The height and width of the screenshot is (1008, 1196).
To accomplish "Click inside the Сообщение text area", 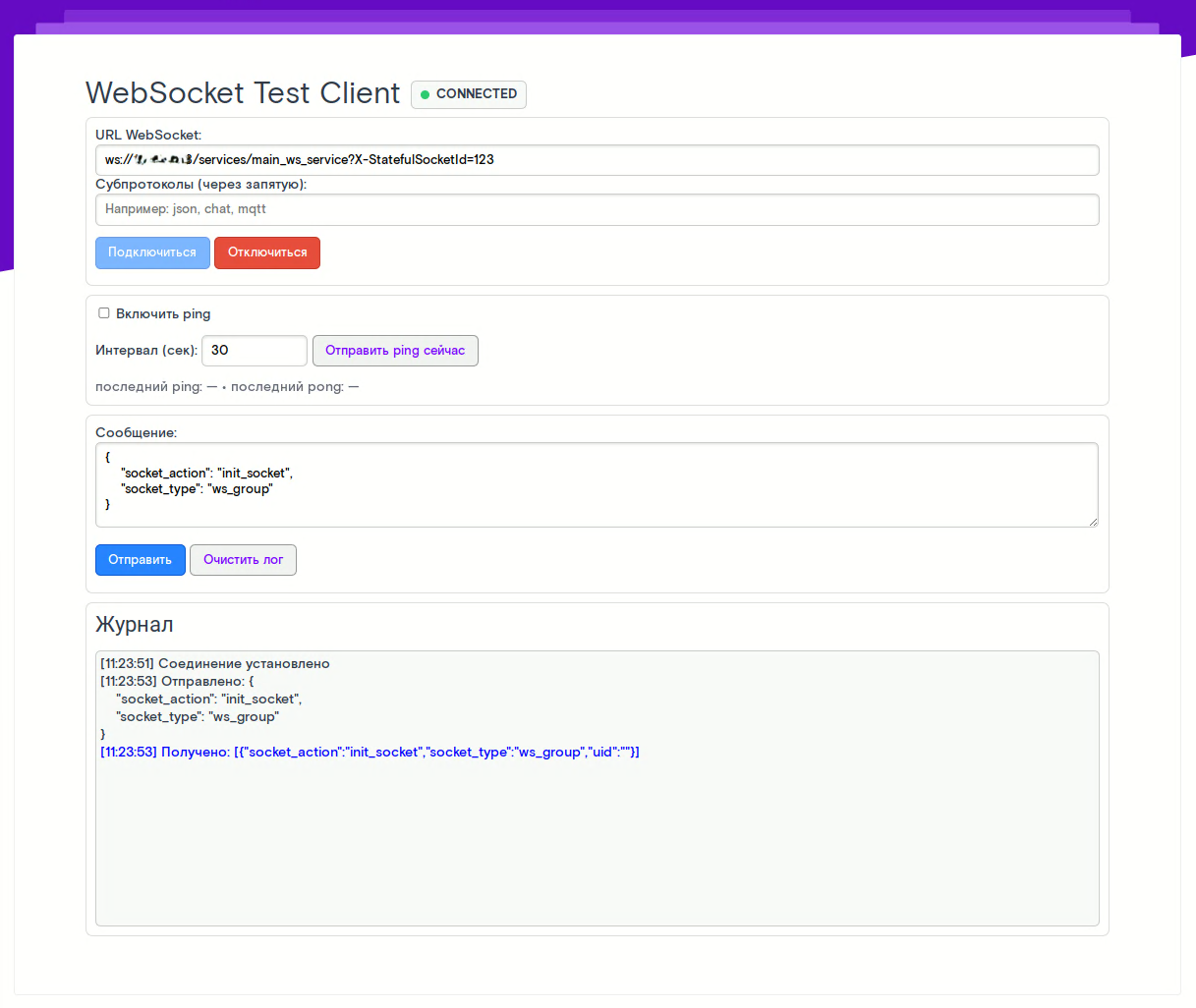I will [597, 484].
